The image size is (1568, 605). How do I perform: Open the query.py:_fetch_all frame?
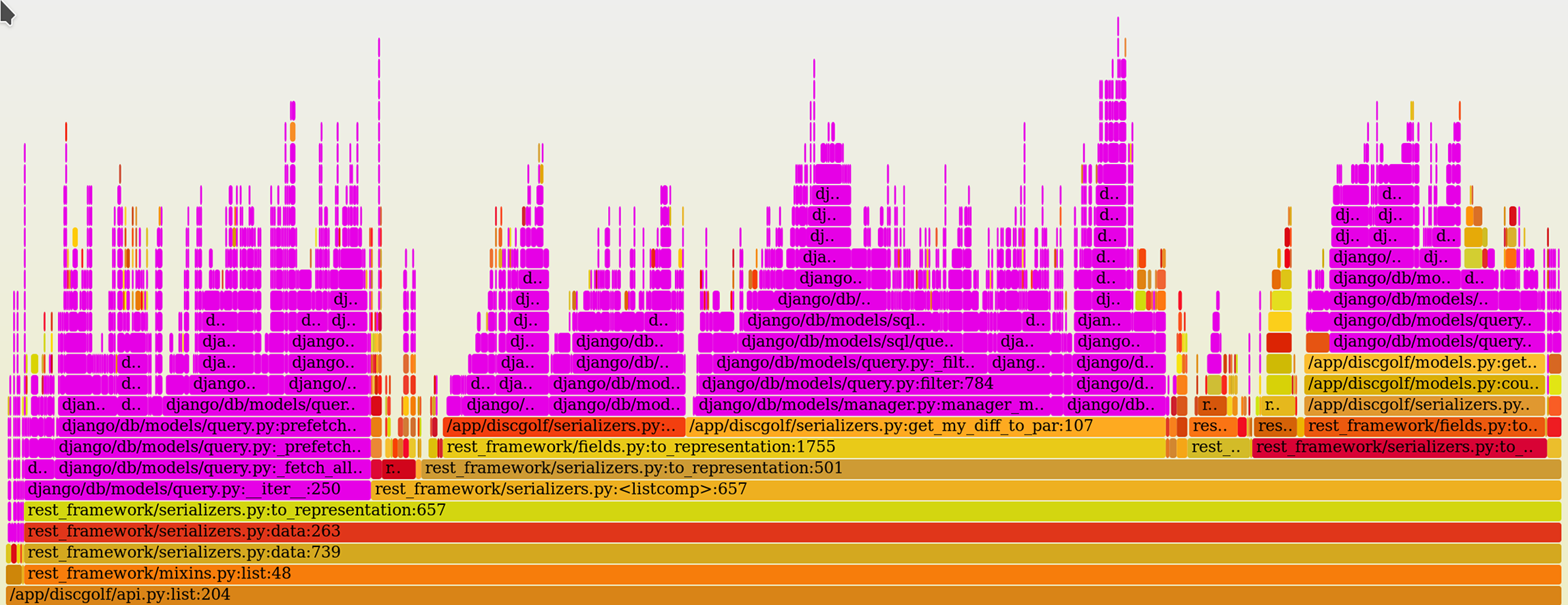(213, 468)
